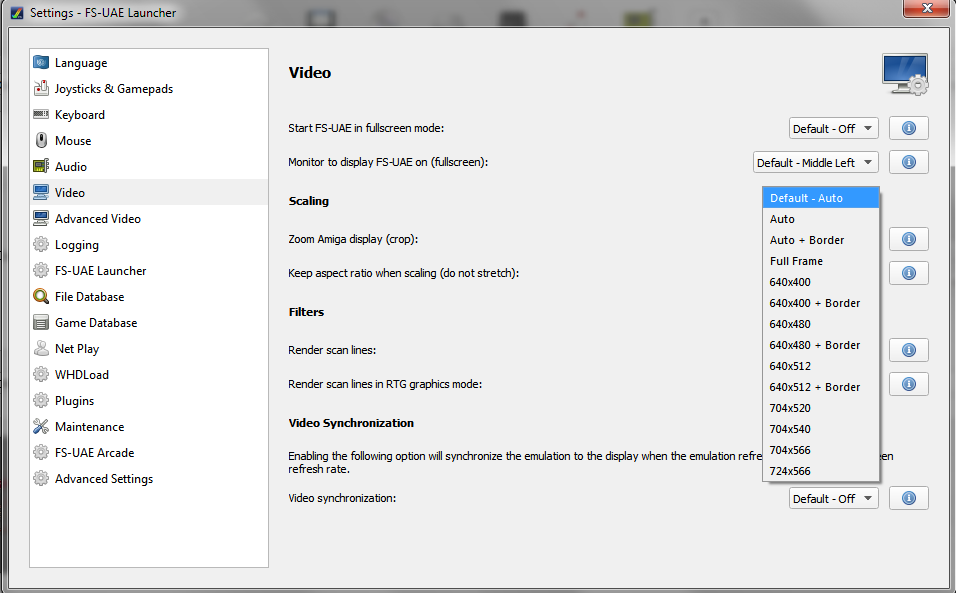Click the Mouse icon in sidebar

click(41, 141)
